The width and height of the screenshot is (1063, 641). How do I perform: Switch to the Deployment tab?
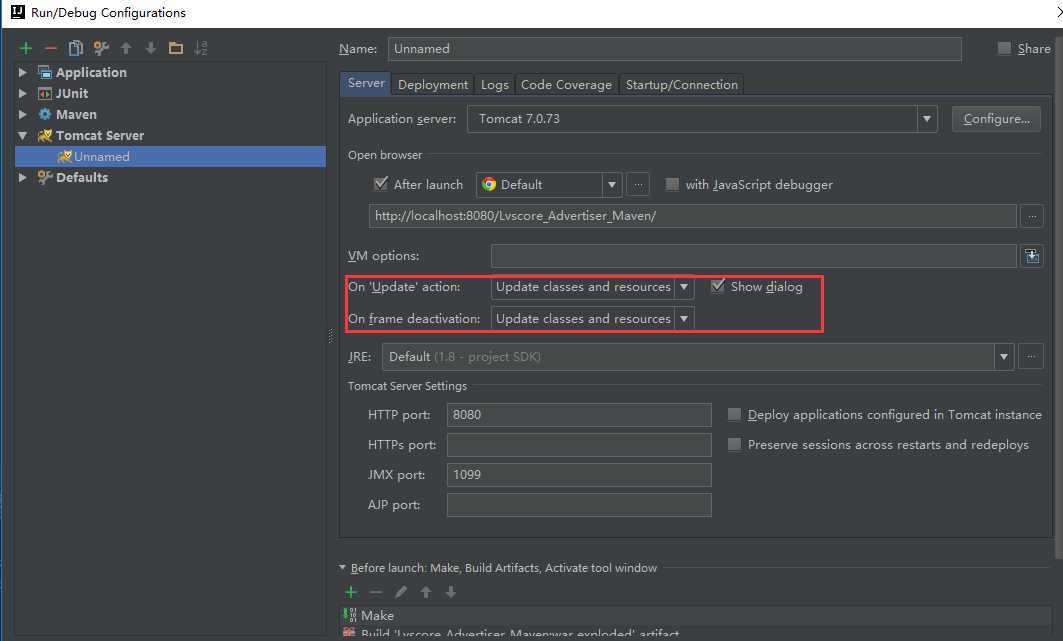(x=433, y=85)
